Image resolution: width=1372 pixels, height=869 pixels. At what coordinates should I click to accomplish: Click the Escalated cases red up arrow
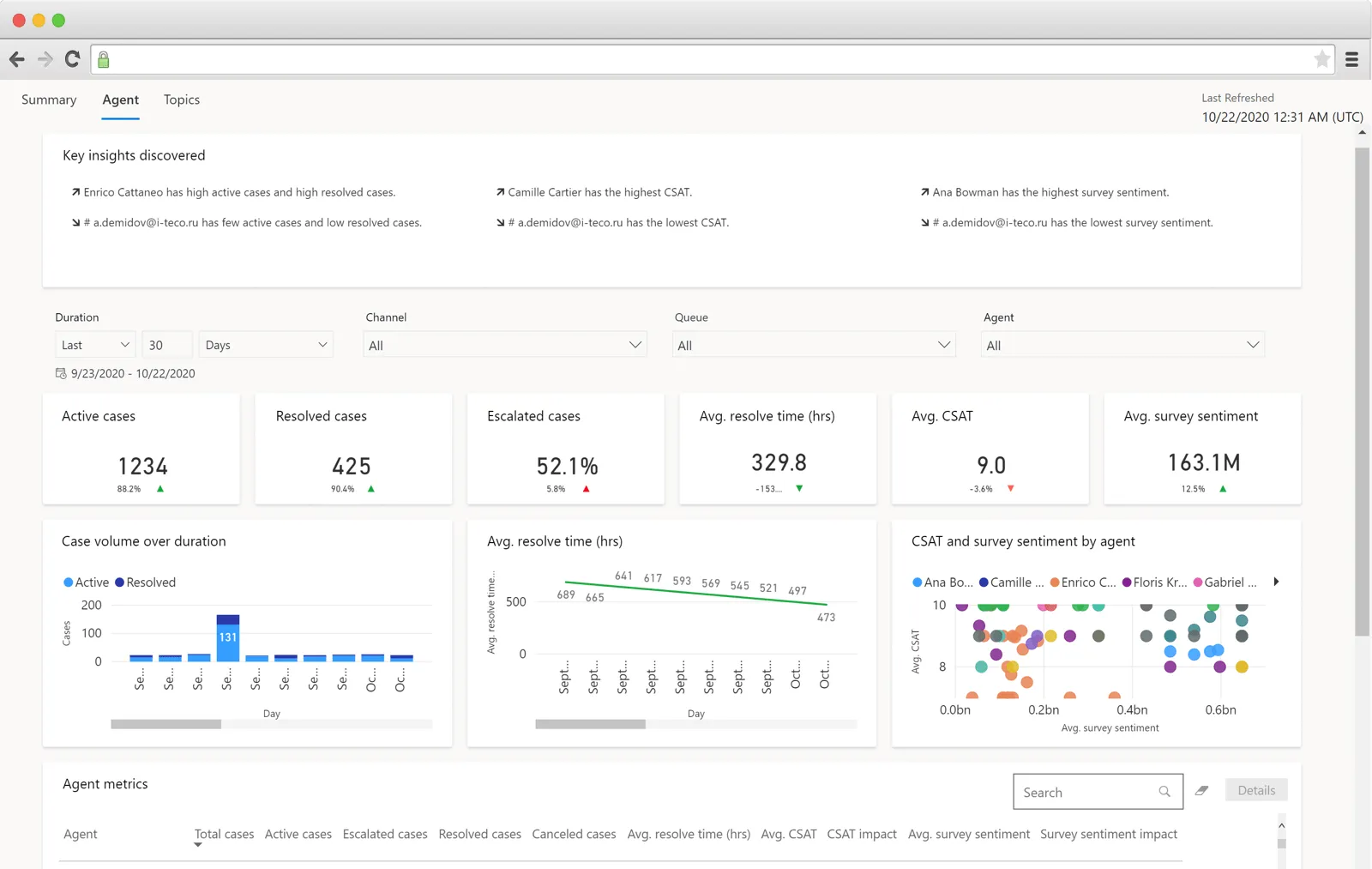pyautogui.click(x=587, y=489)
